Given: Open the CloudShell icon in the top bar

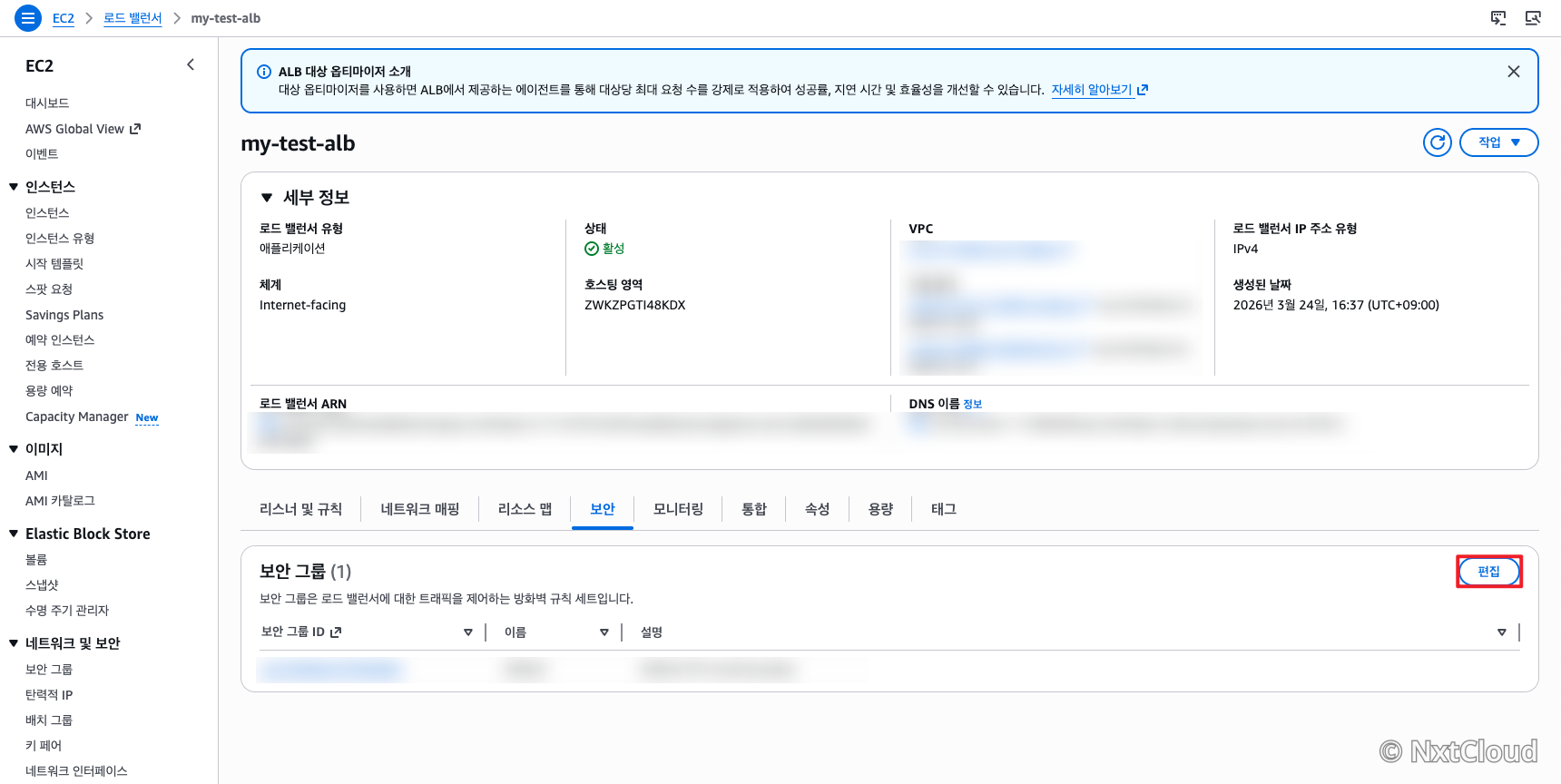Looking at the screenshot, I should click(1498, 18).
